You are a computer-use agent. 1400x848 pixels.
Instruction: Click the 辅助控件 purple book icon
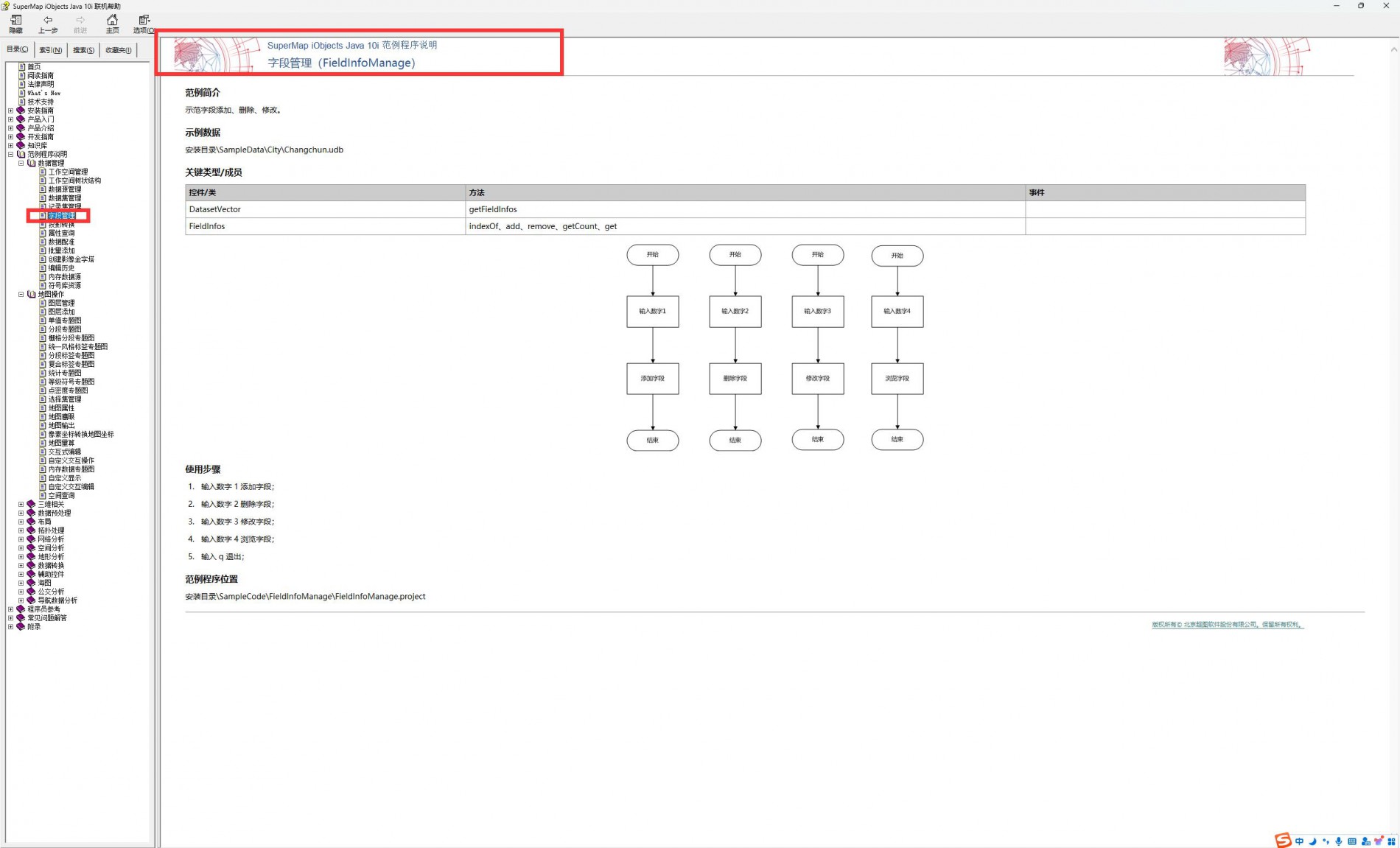click(31, 574)
